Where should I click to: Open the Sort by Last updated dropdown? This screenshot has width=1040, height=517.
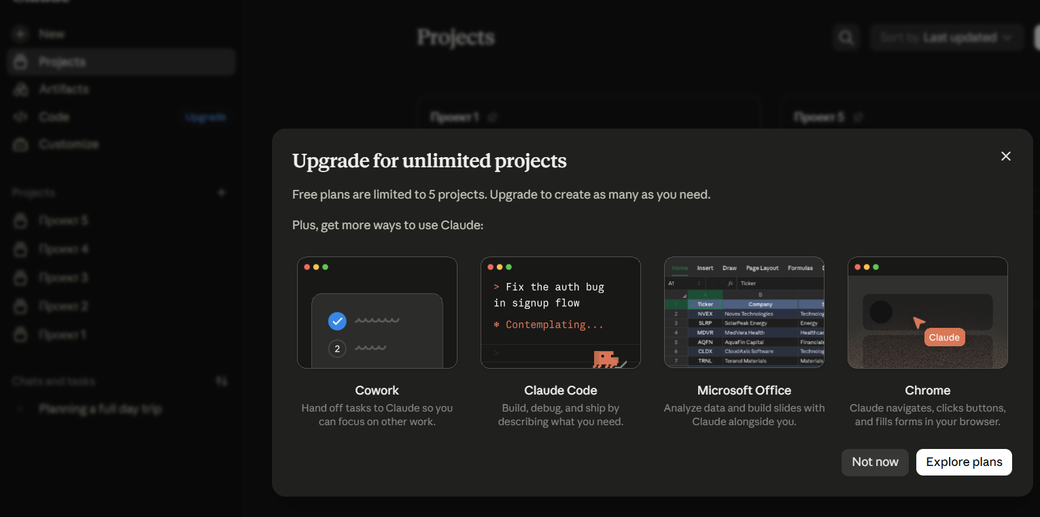[946, 38]
